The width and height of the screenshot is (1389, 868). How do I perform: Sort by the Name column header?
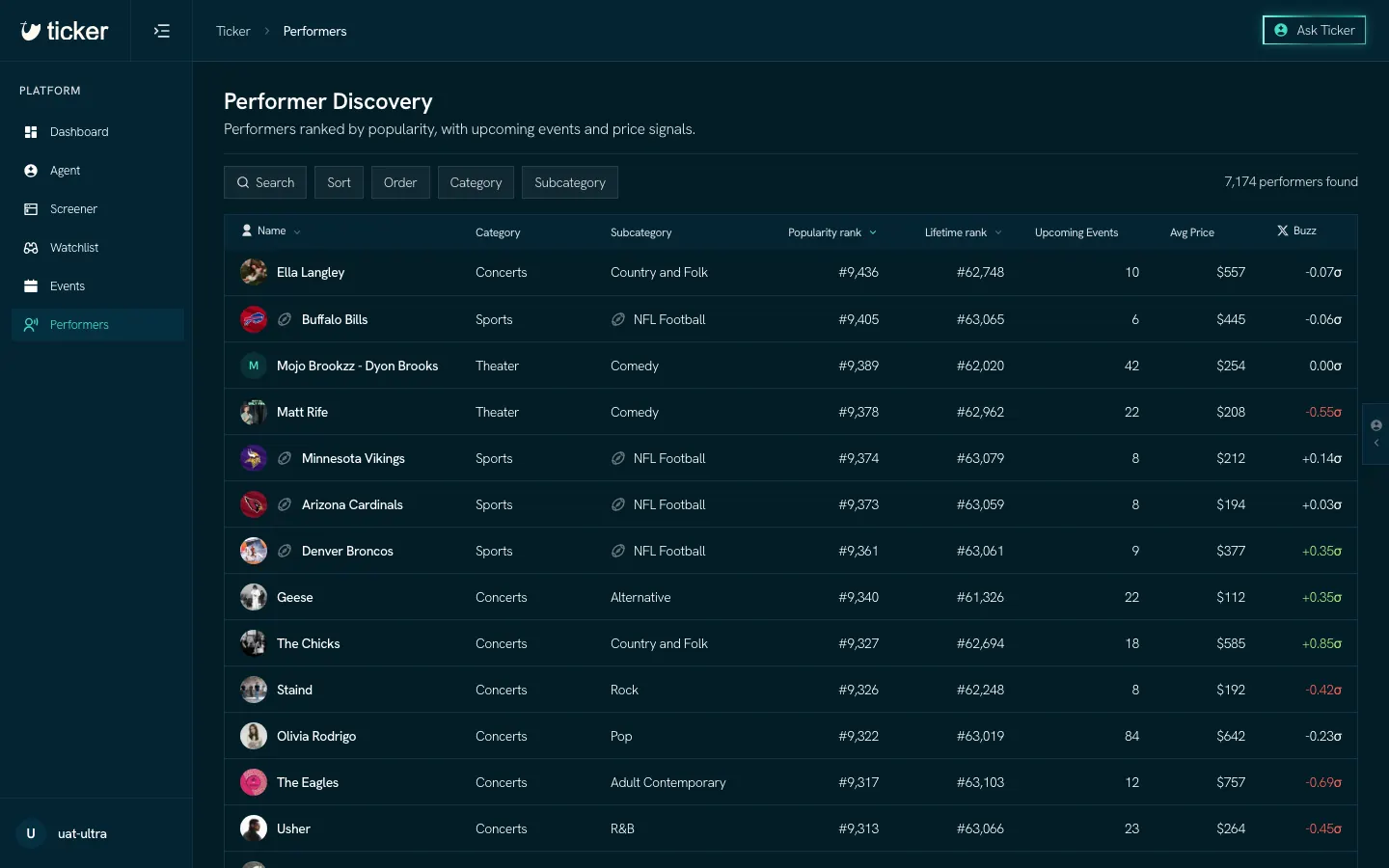click(x=271, y=231)
